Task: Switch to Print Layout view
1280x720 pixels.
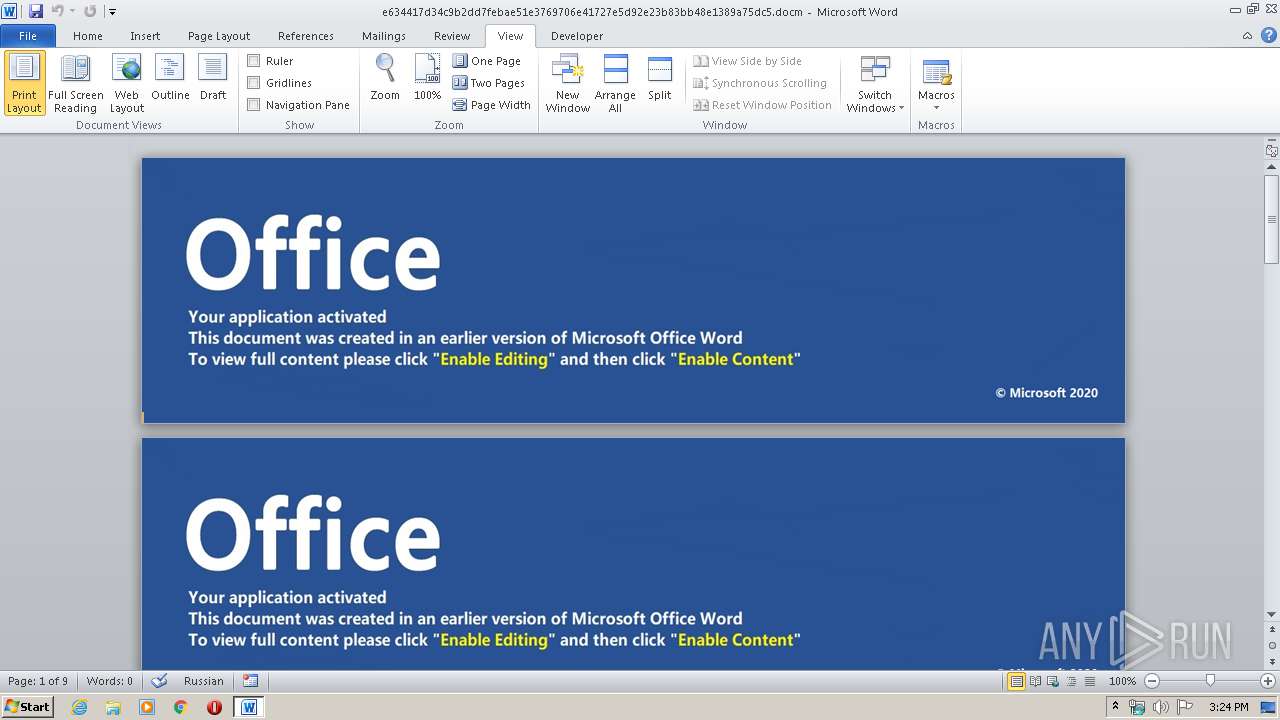Action: (24, 83)
